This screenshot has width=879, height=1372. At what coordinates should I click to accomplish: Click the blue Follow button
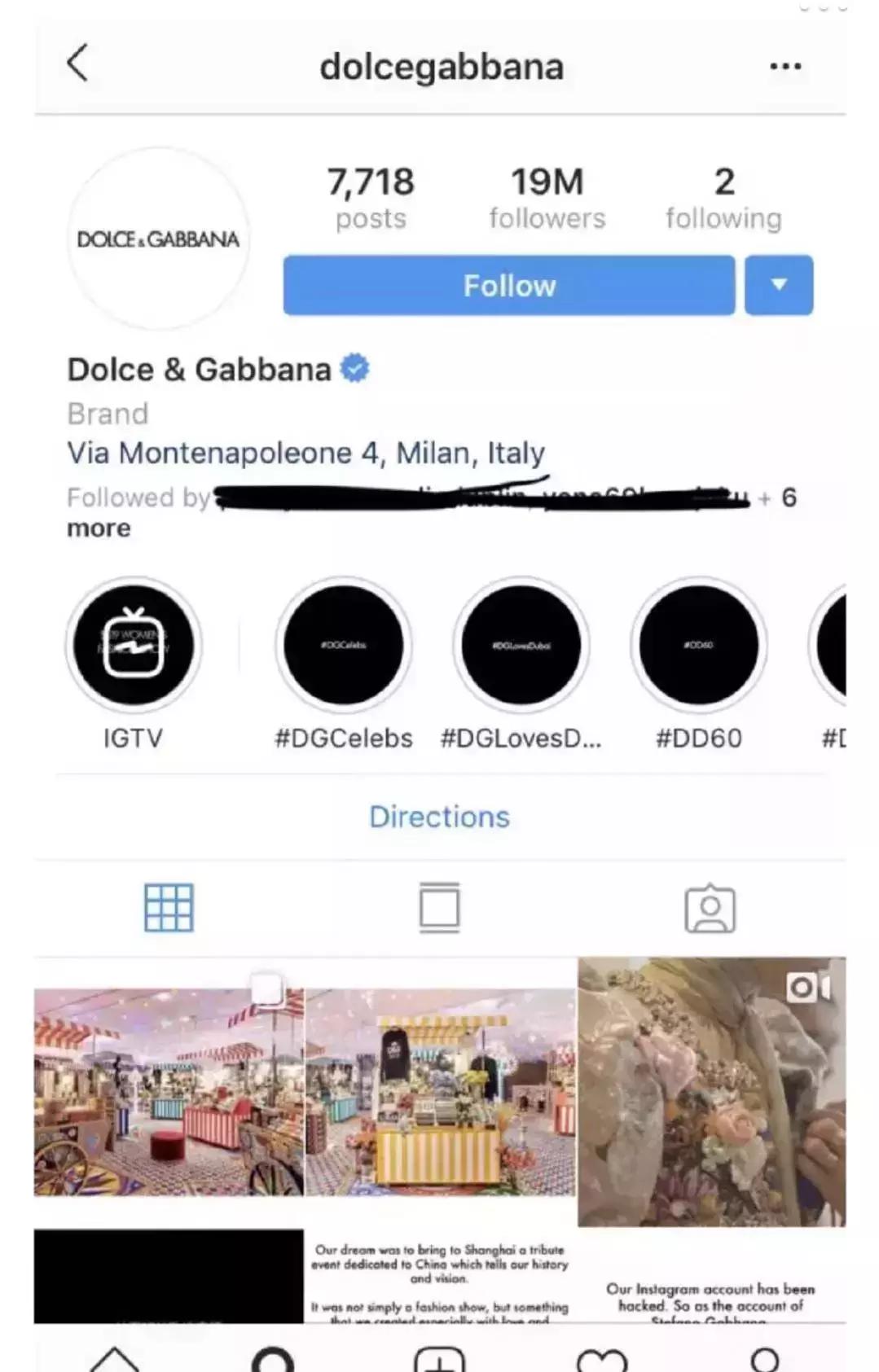(509, 285)
